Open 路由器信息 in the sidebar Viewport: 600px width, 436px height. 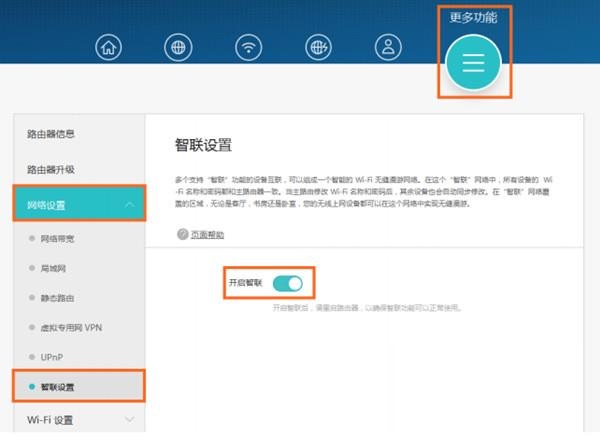click(x=50, y=133)
